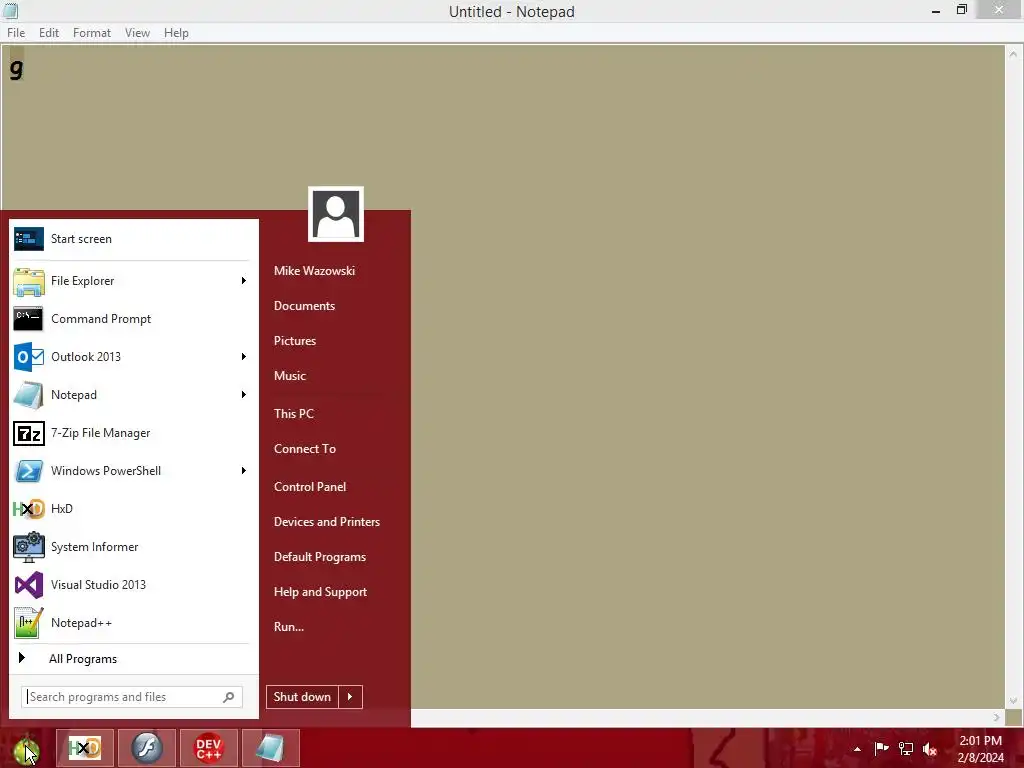Image resolution: width=1024 pixels, height=768 pixels.
Task: Click the Notepad vertical scrollbar down arrow
Action: (1014, 701)
